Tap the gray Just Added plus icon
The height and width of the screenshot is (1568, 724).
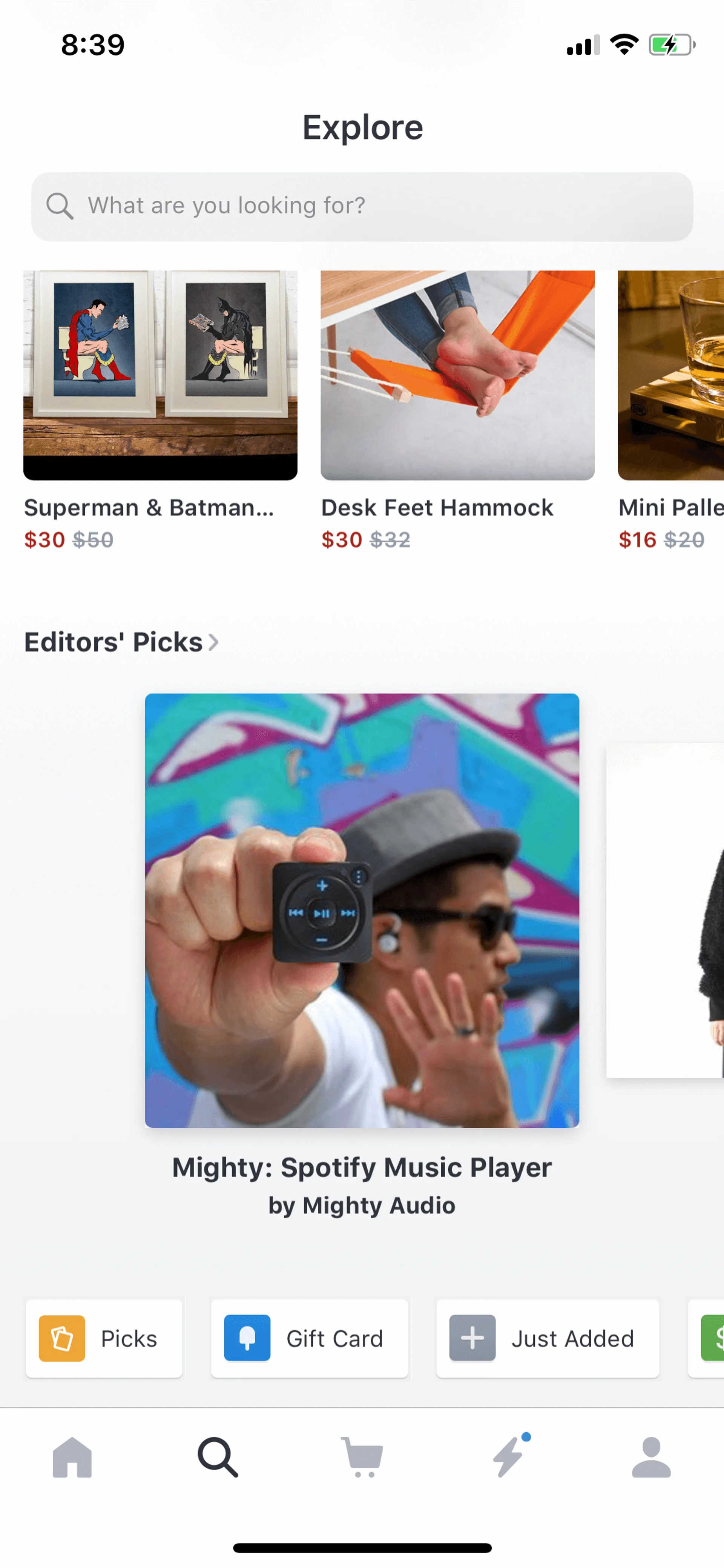coord(472,1339)
